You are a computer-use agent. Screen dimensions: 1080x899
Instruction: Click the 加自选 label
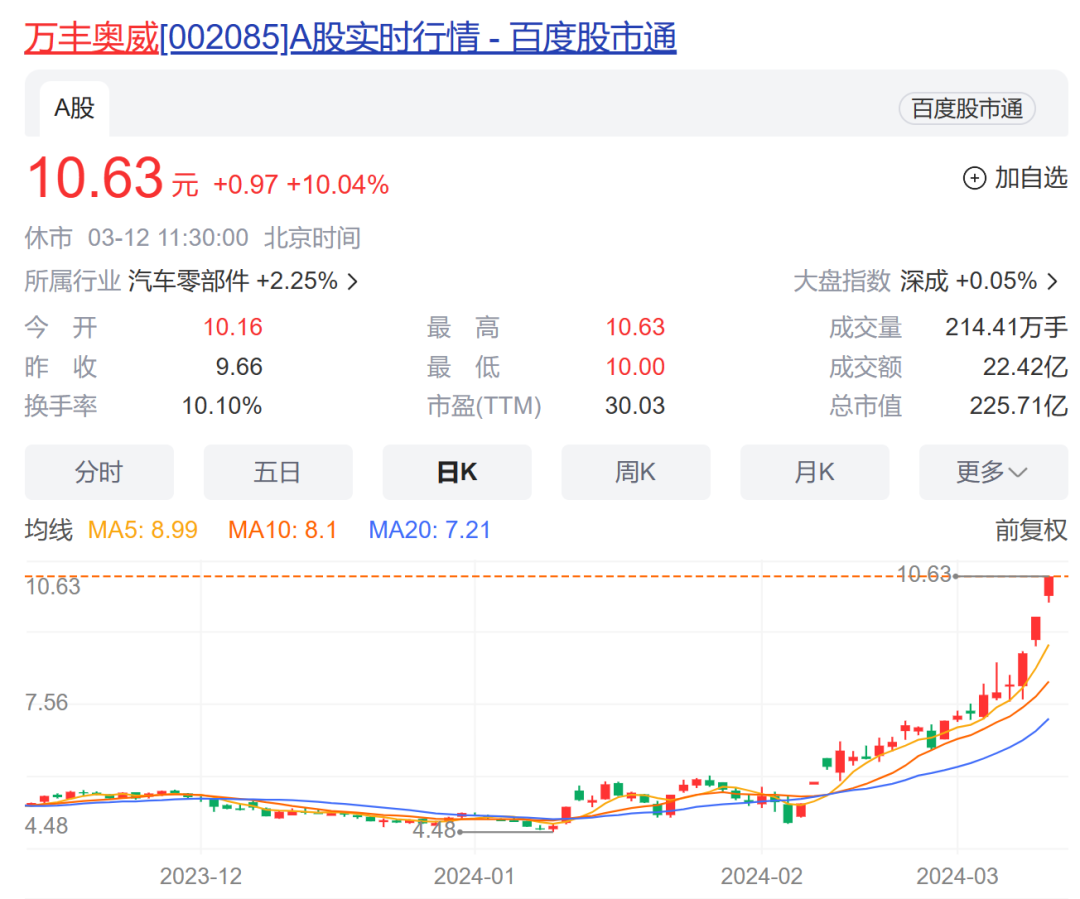[x=1030, y=178]
